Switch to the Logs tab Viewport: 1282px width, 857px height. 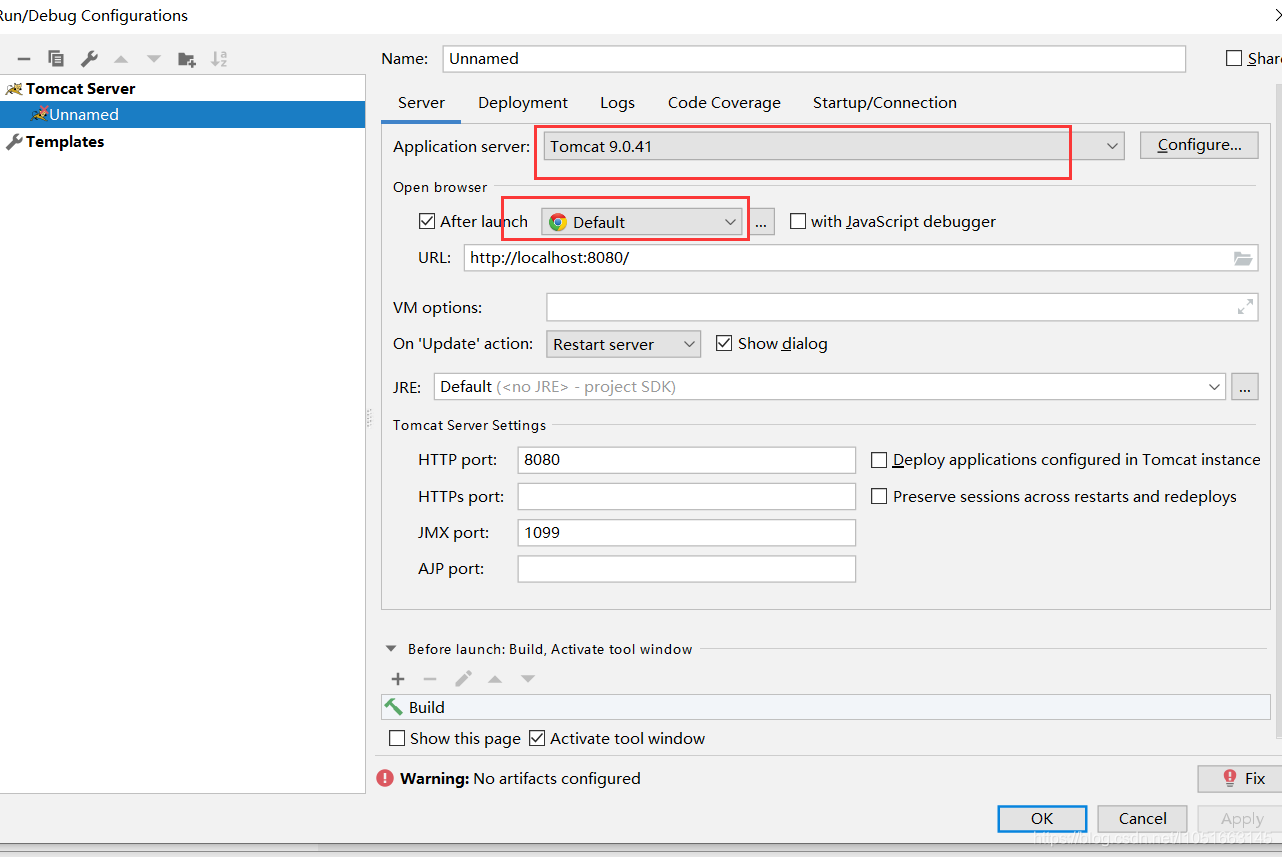pyautogui.click(x=617, y=102)
